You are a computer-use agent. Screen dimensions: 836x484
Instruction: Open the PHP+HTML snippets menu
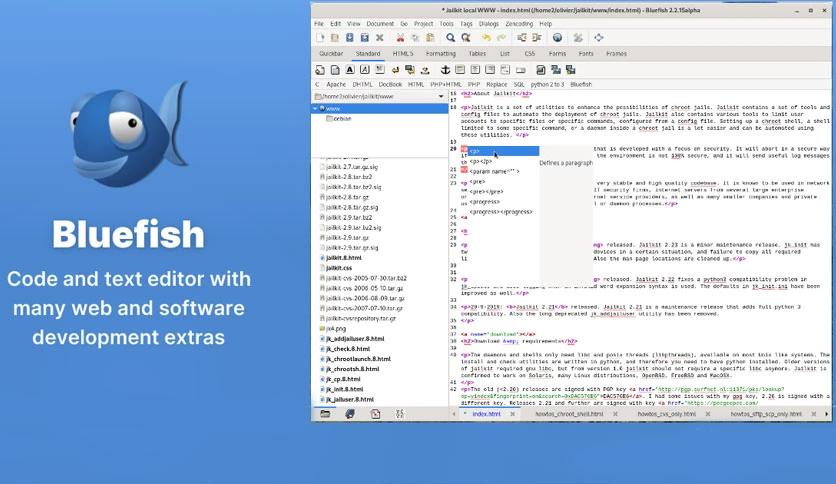pyautogui.click(x=446, y=85)
